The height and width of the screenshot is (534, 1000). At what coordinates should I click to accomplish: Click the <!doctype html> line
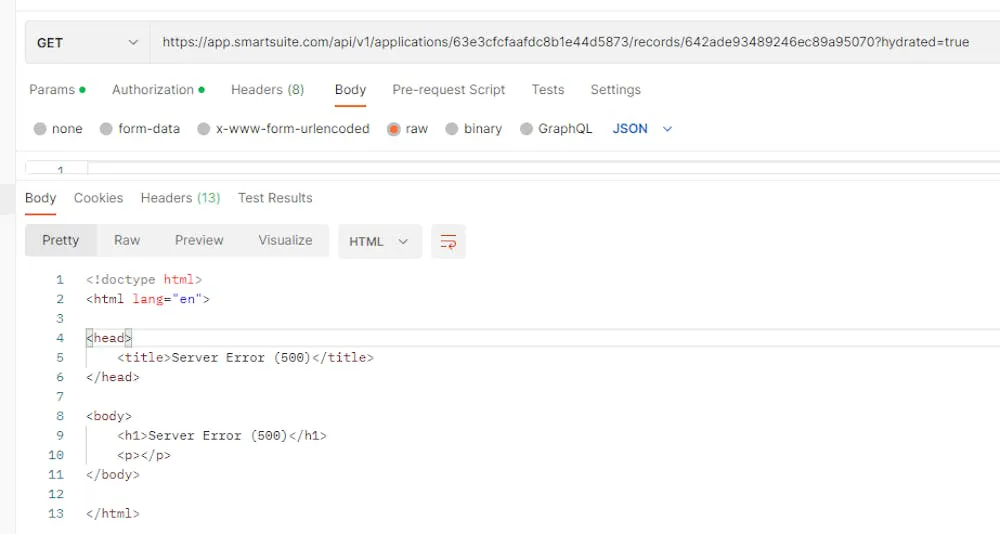[x=144, y=280]
